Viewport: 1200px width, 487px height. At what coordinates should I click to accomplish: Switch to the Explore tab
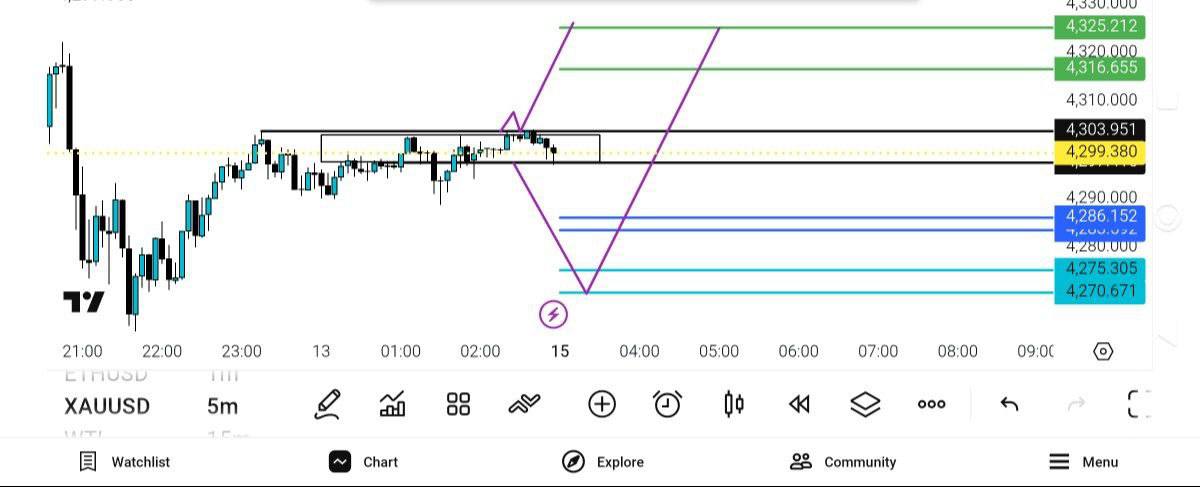click(603, 462)
